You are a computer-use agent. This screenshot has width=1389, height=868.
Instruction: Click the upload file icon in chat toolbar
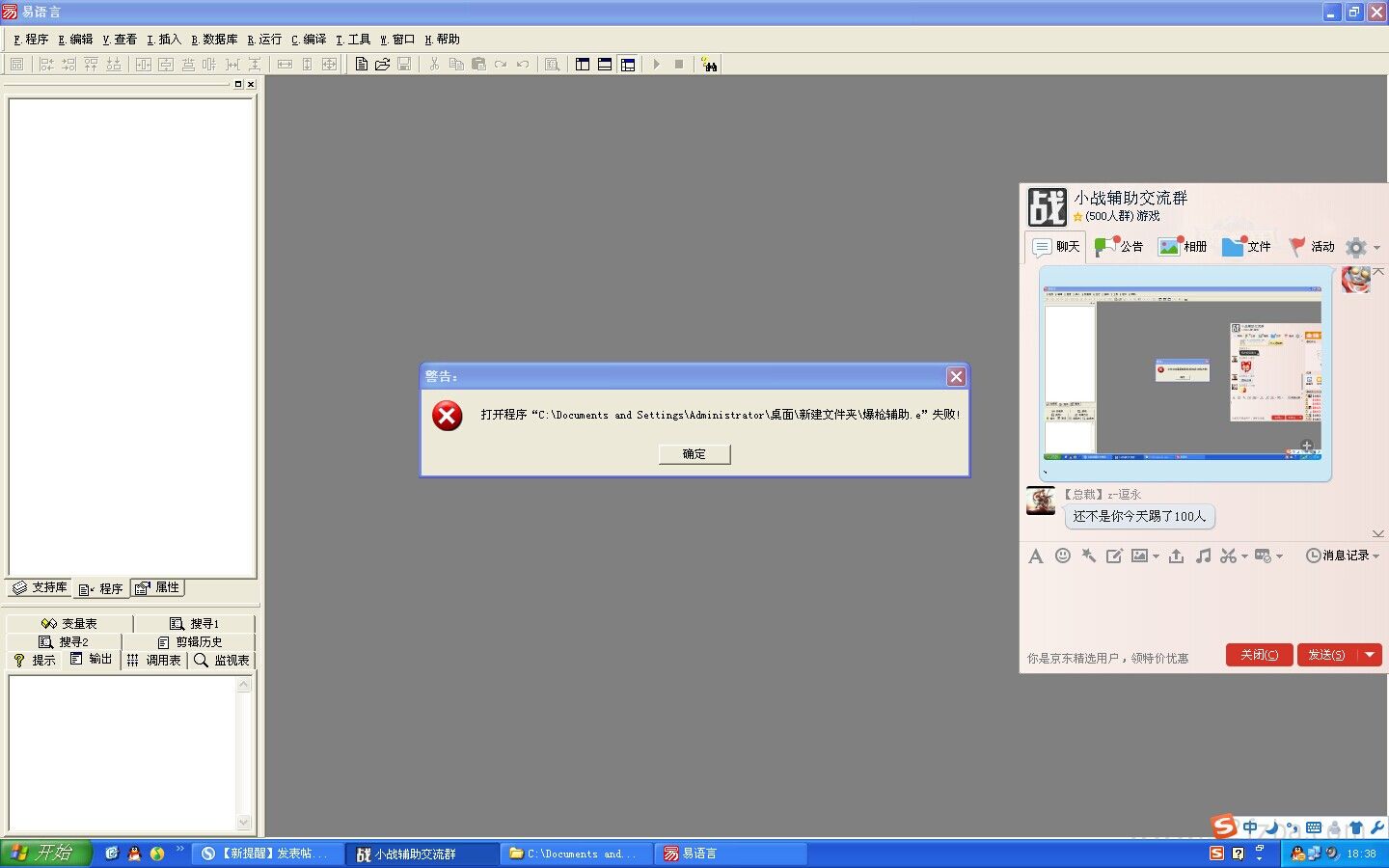click(1176, 556)
